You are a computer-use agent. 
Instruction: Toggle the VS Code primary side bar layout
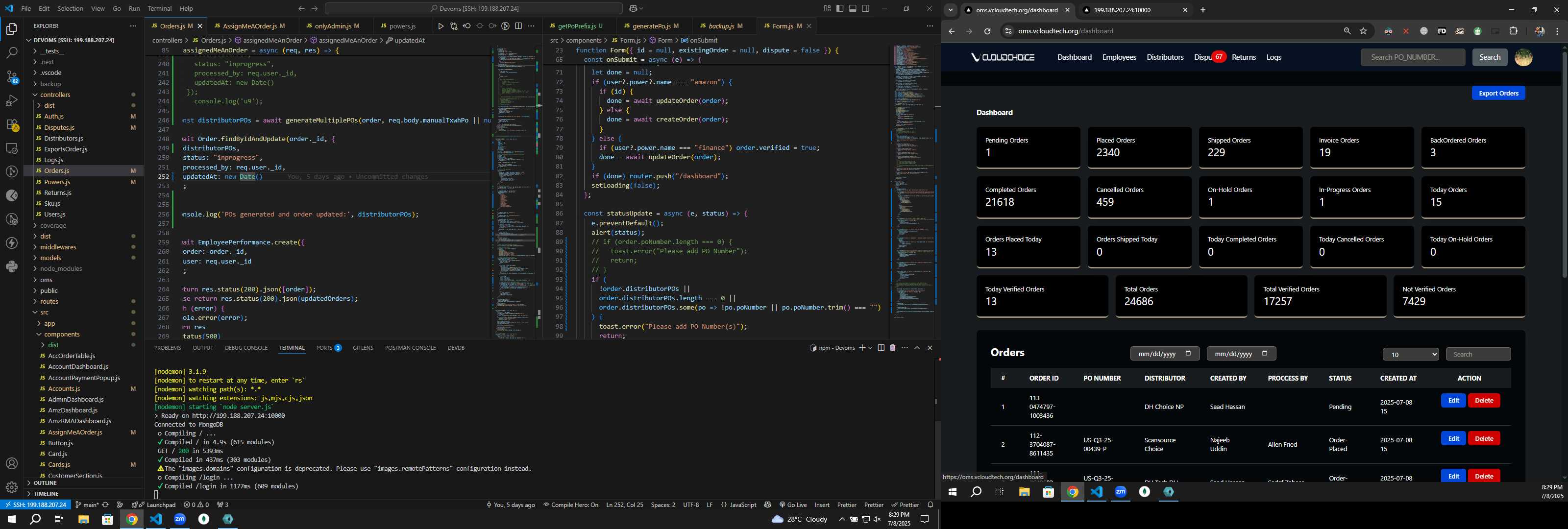[840, 8]
